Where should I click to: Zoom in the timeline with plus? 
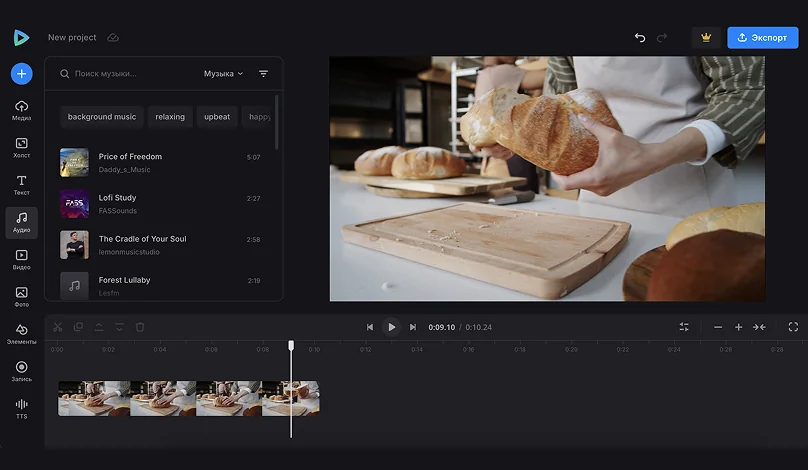tap(738, 327)
